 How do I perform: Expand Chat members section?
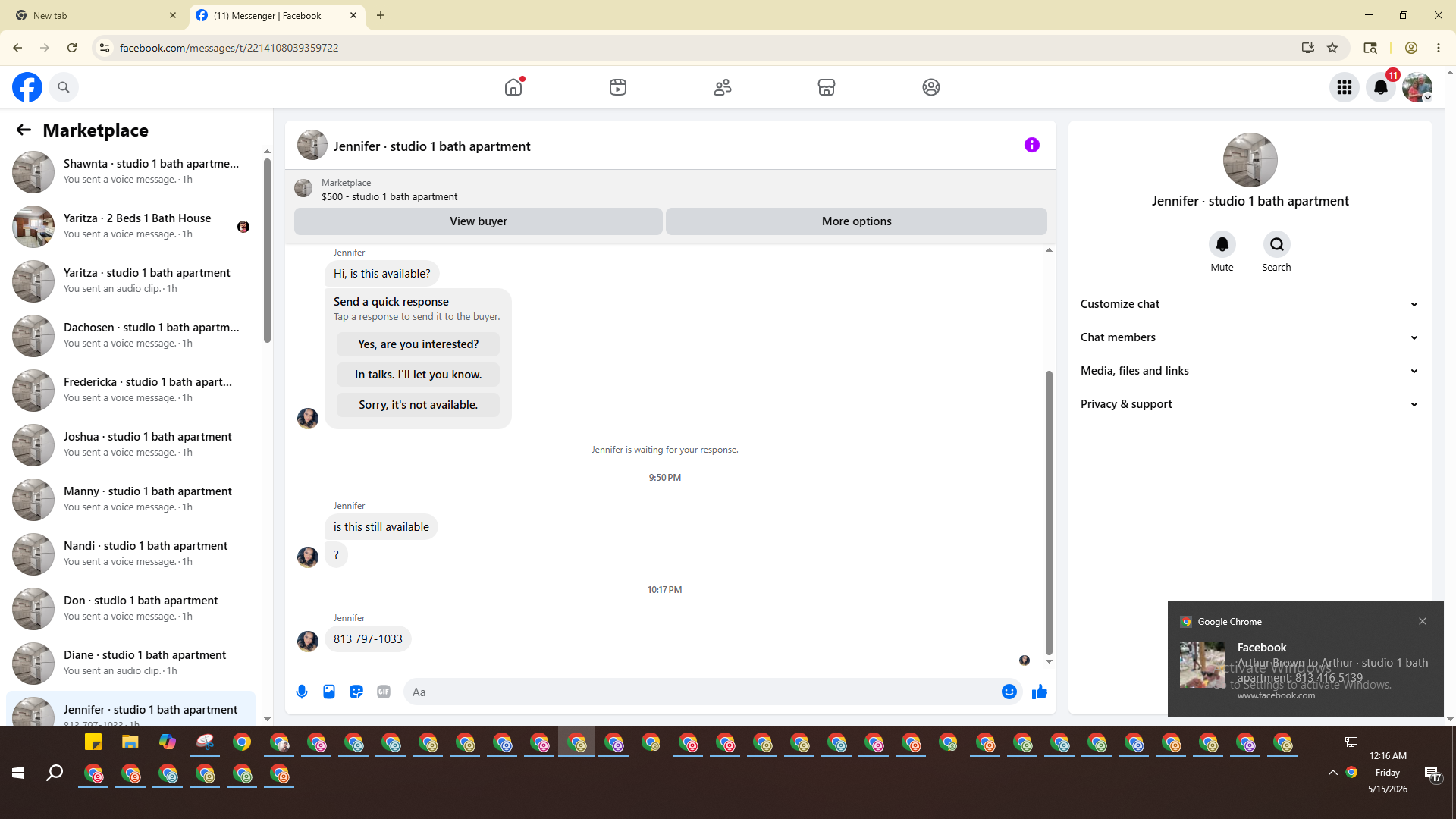pyautogui.click(x=1250, y=337)
